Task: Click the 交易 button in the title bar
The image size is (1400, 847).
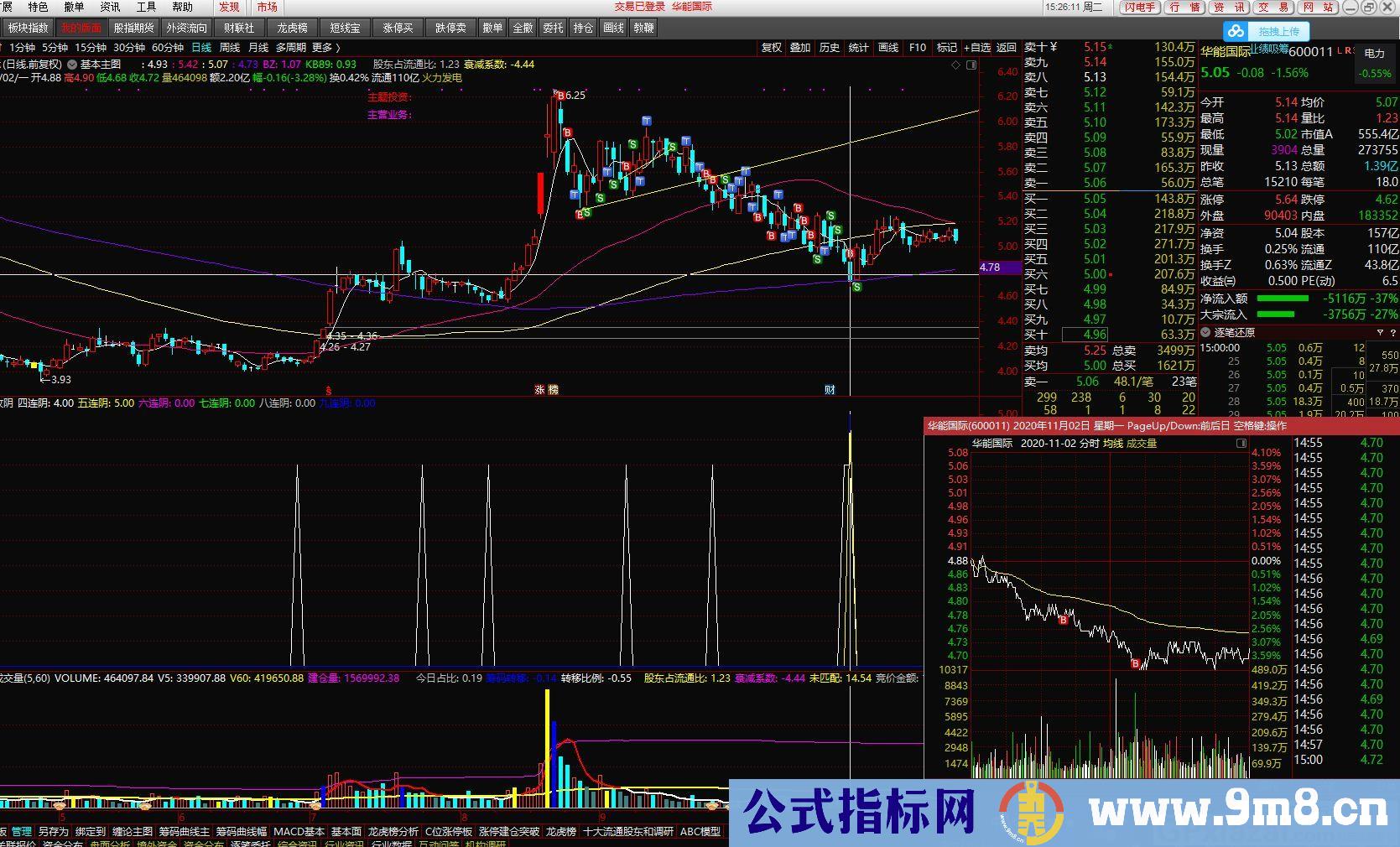Action: [x=1272, y=7]
